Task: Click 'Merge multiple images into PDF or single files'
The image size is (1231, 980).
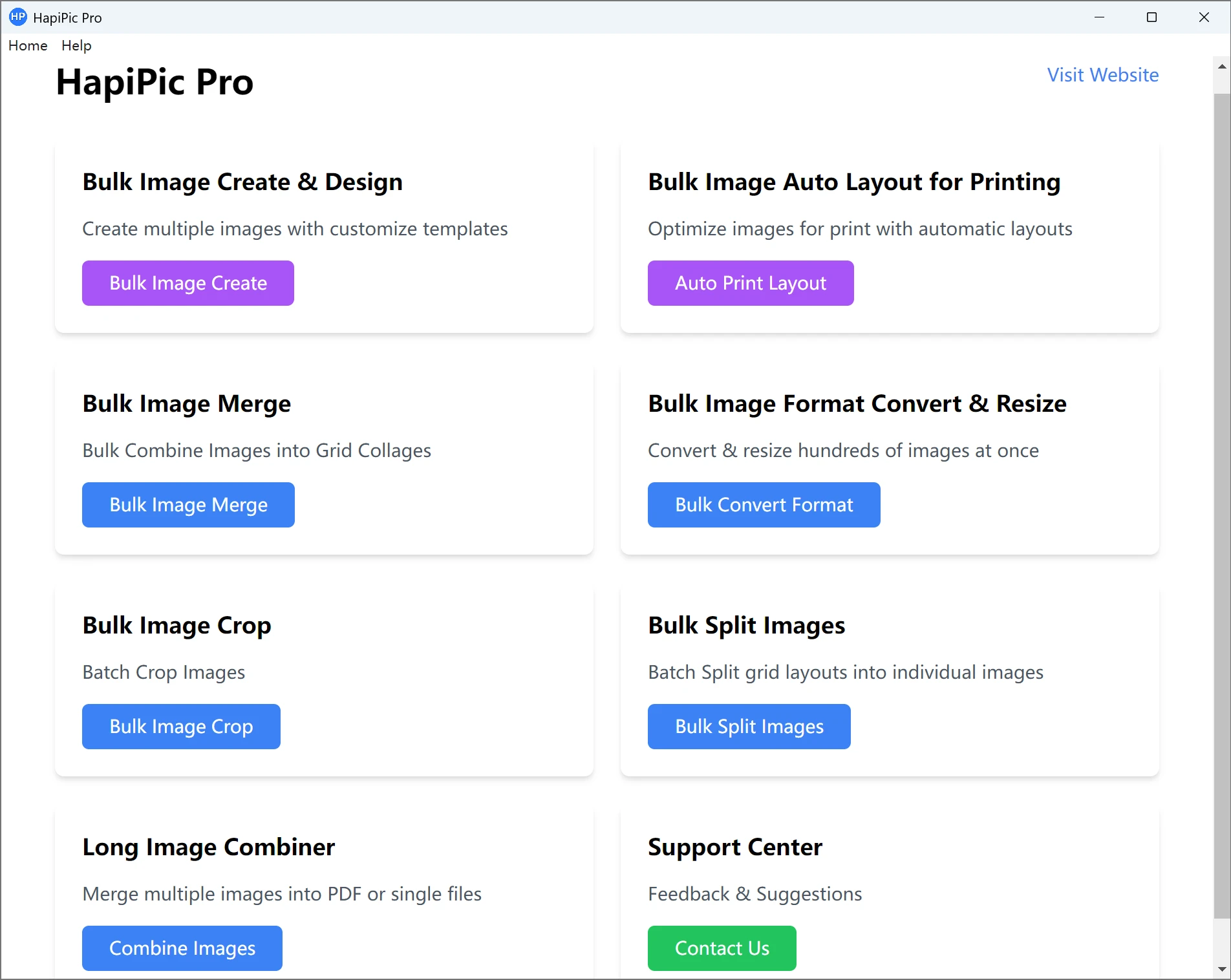Action: (282, 894)
